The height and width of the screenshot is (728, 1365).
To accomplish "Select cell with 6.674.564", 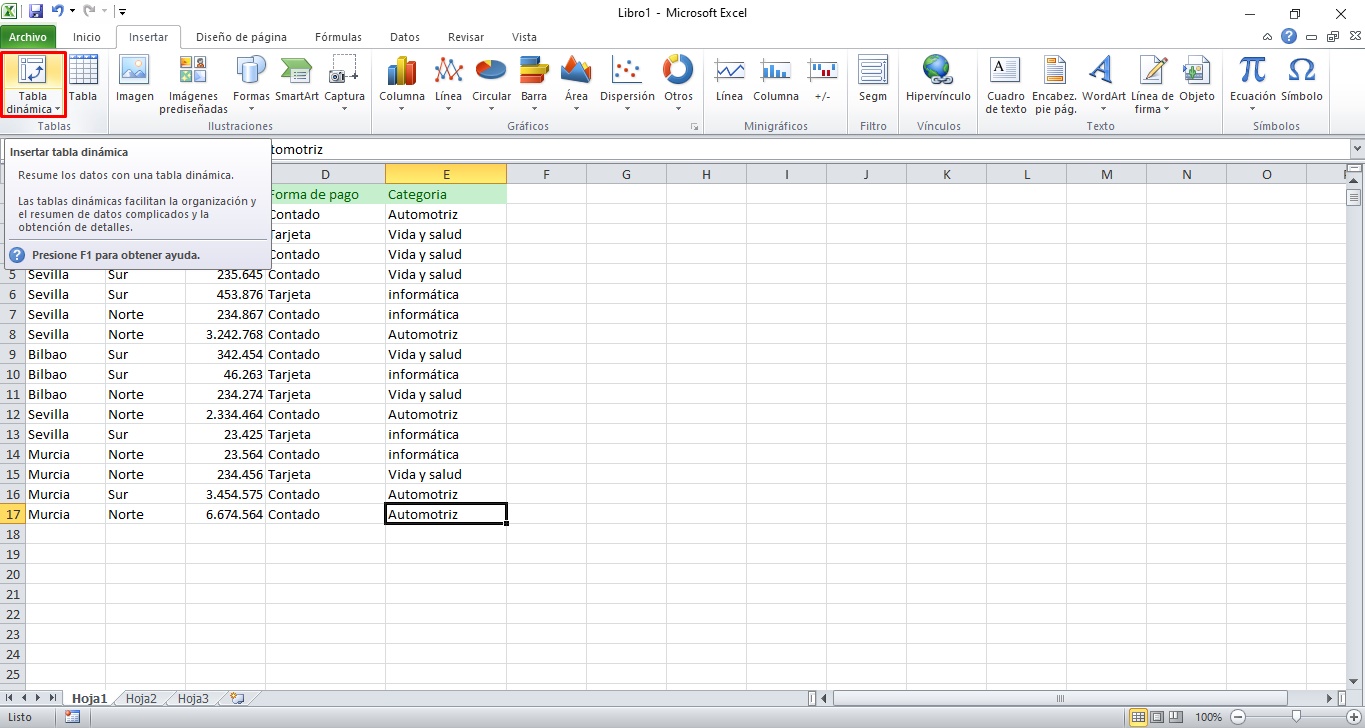I will point(225,514).
